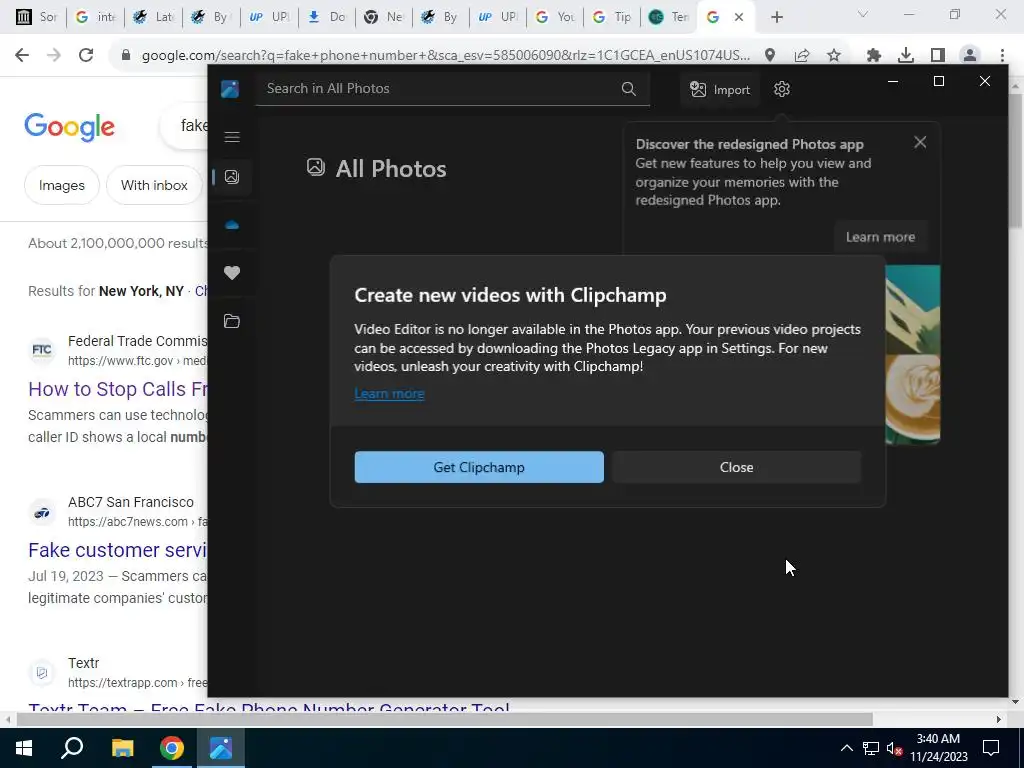Image resolution: width=1024 pixels, height=768 pixels.
Task: Switch to the 'inte' Google tab
Action: click(95, 17)
